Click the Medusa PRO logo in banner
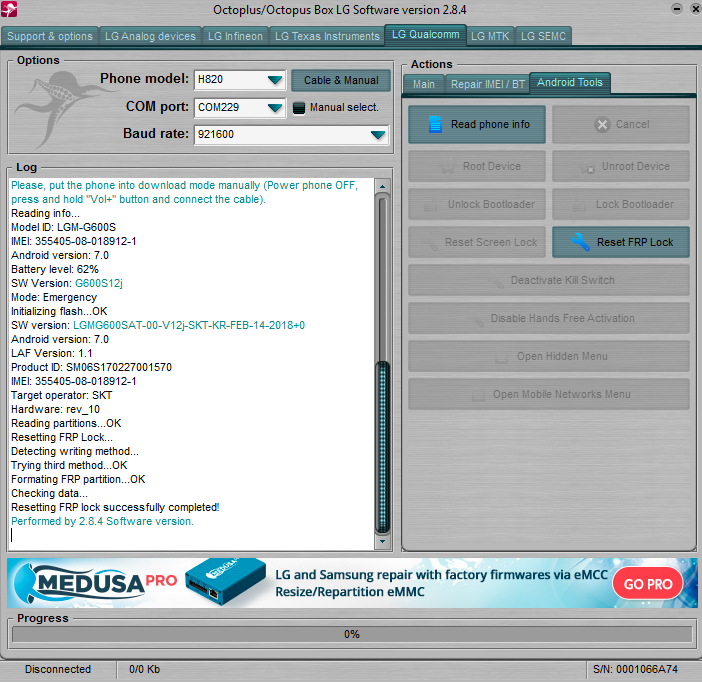 tap(96, 582)
